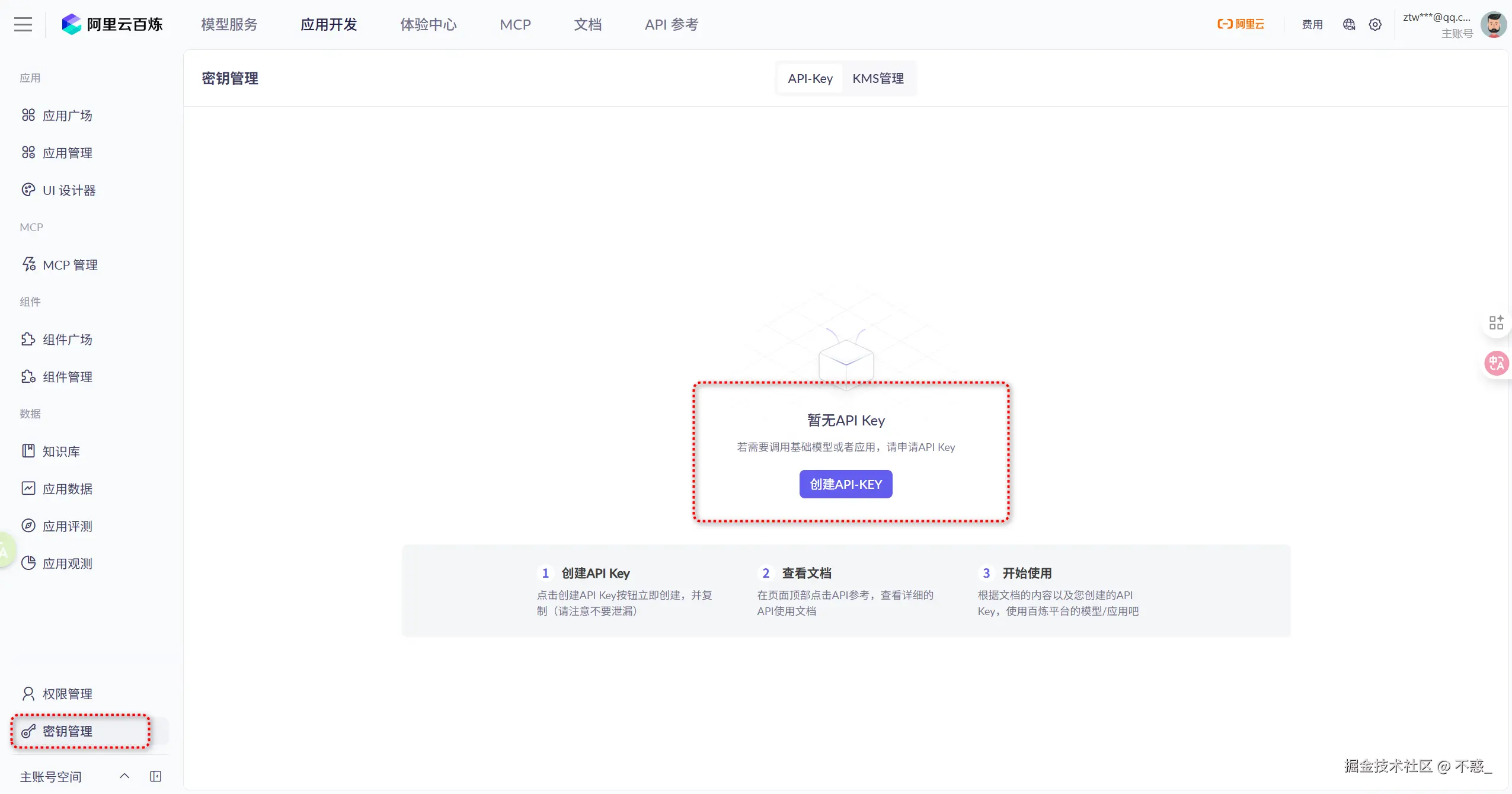The image size is (1512, 794).
Task: Open the settings gear icon
Action: click(1375, 24)
